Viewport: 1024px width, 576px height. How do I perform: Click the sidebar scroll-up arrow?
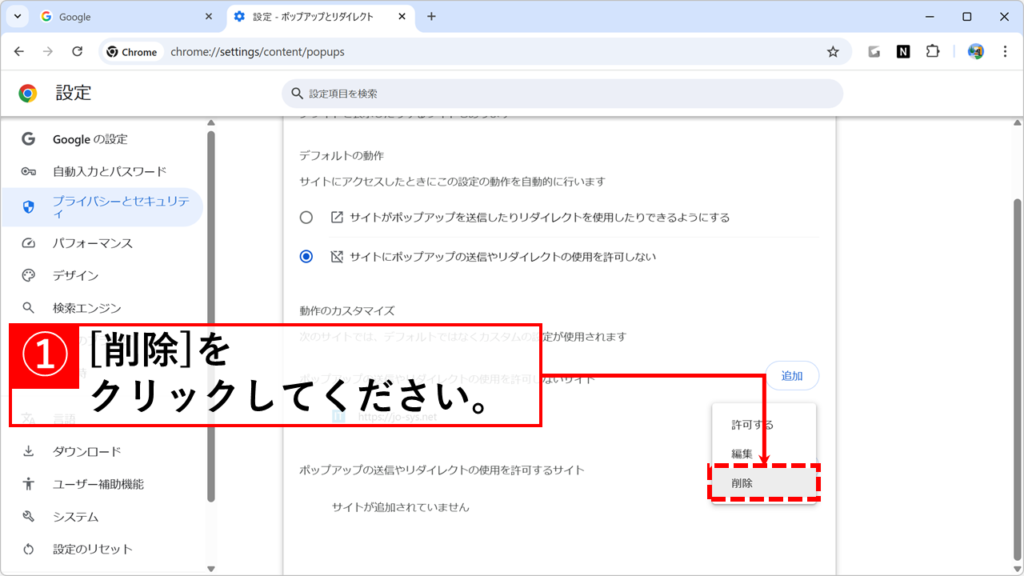(x=211, y=123)
